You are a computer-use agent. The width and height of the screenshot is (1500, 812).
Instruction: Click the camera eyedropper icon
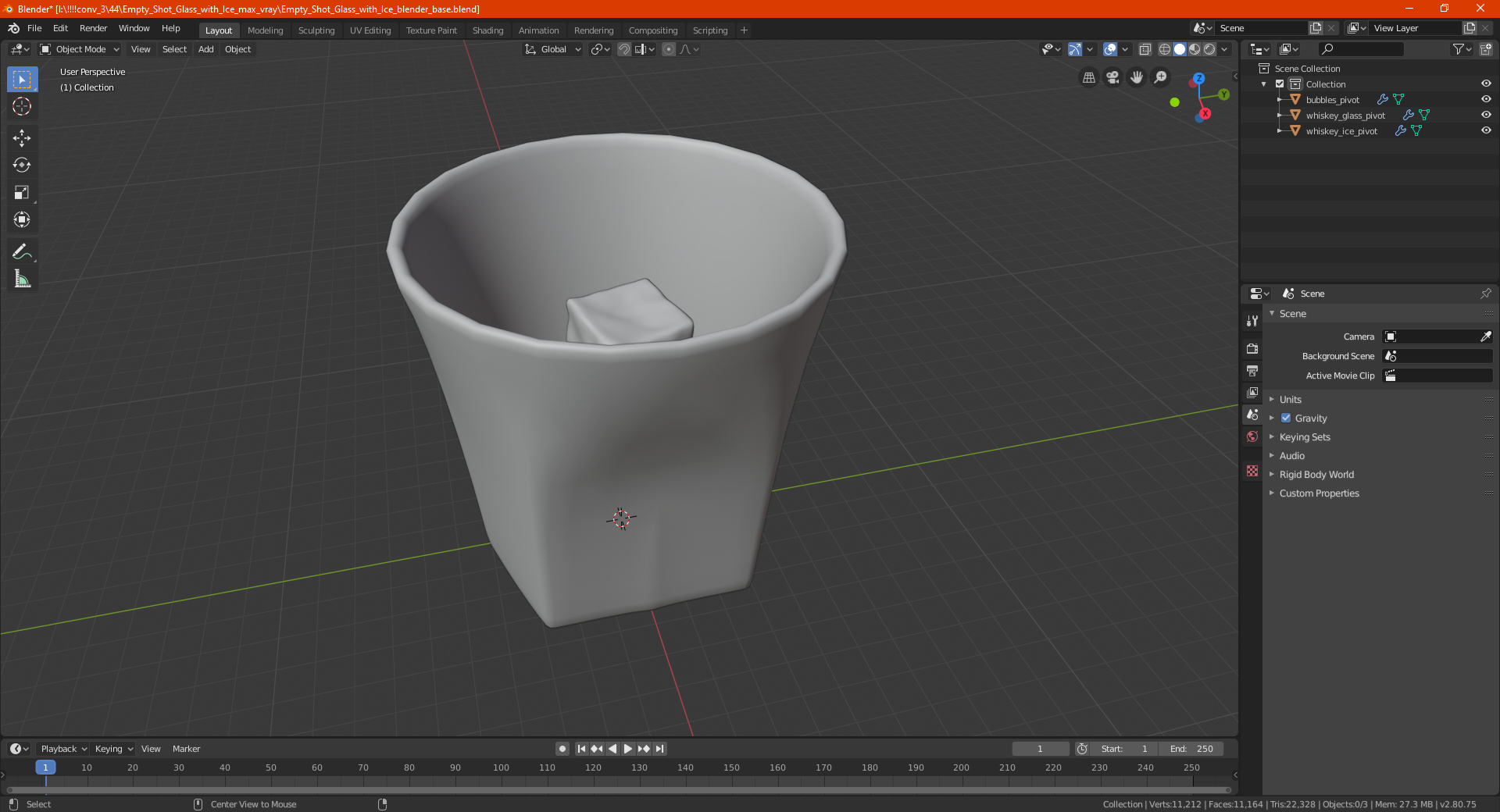click(x=1485, y=337)
